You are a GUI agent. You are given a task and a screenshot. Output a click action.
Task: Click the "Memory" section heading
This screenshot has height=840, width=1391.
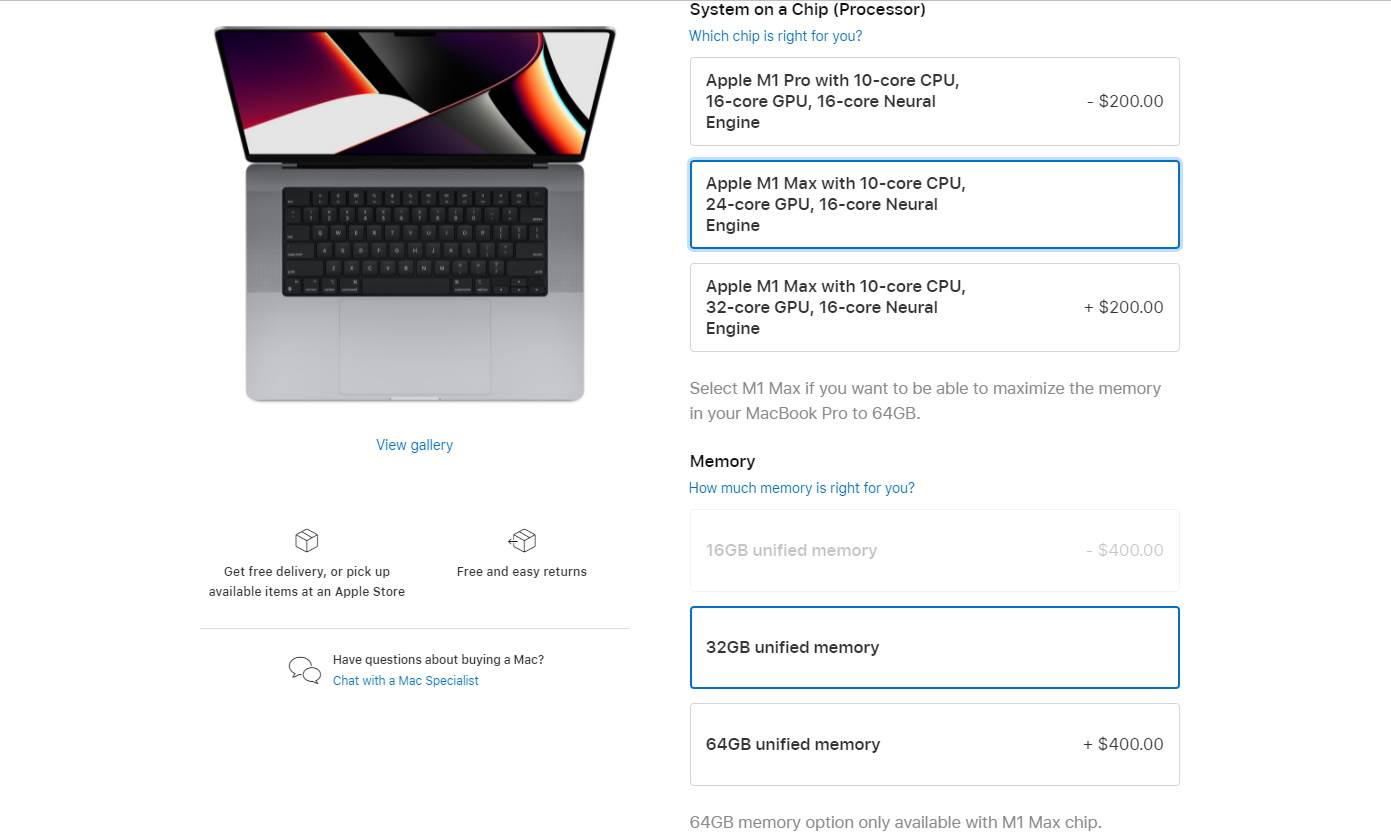(x=722, y=461)
